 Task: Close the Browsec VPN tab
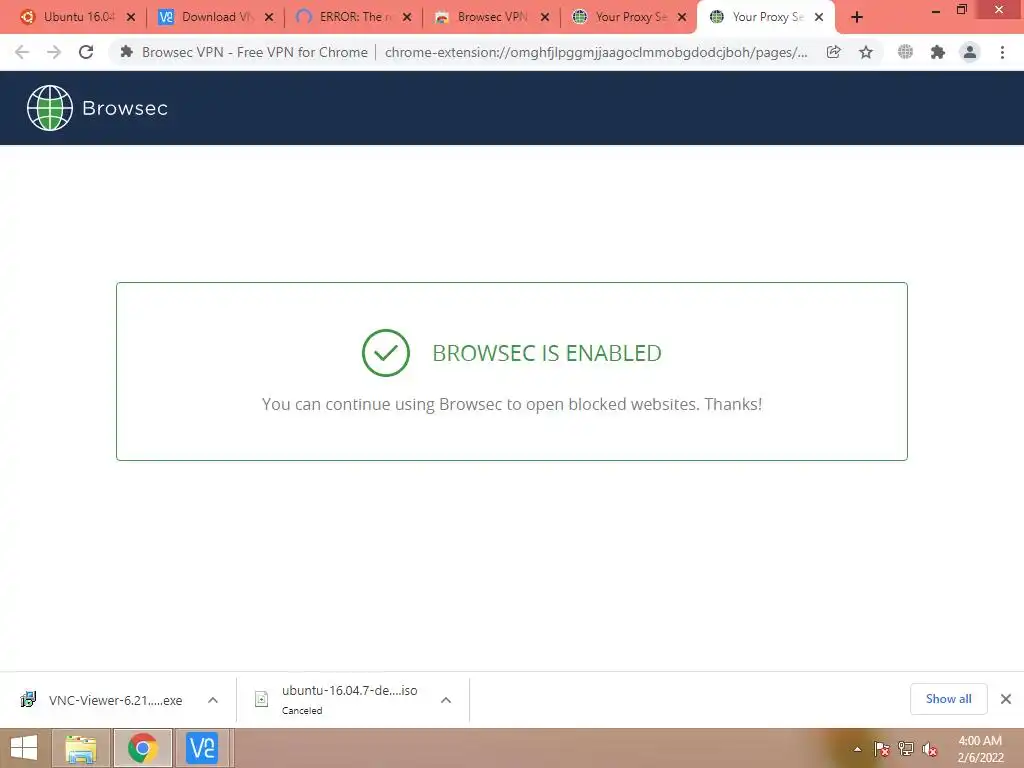[x=545, y=17]
